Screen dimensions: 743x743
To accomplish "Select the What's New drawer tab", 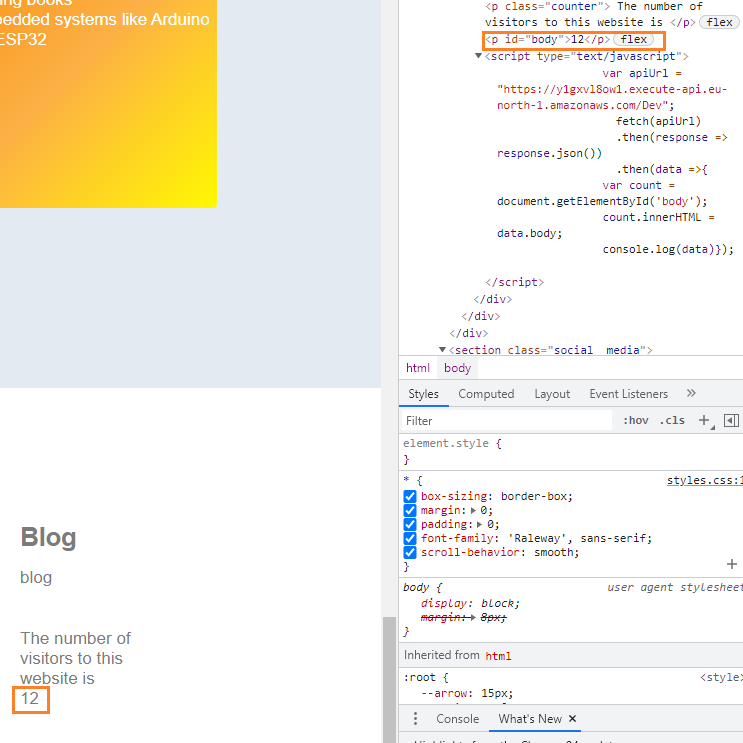I will (x=530, y=719).
